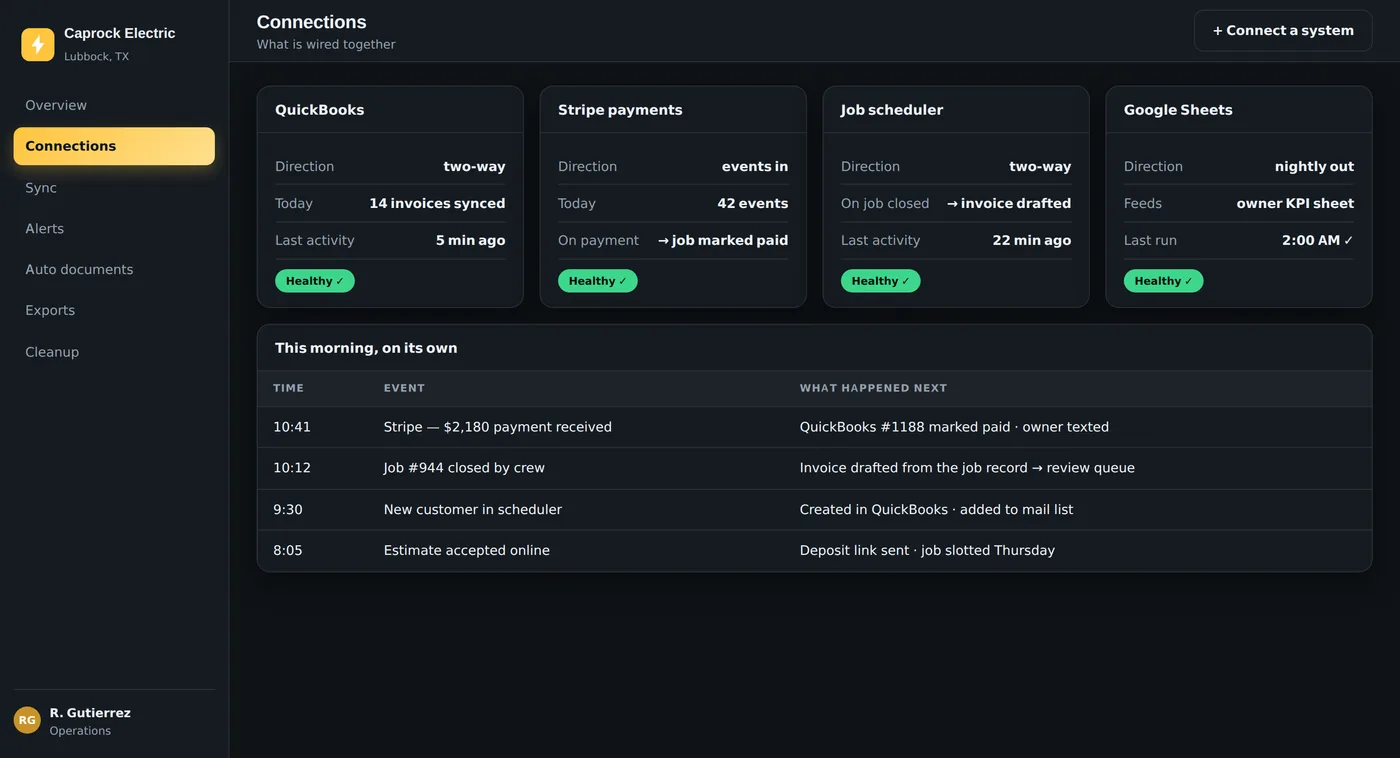
Task: Open the QuickBooks card title
Action: [x=320, y=110]
